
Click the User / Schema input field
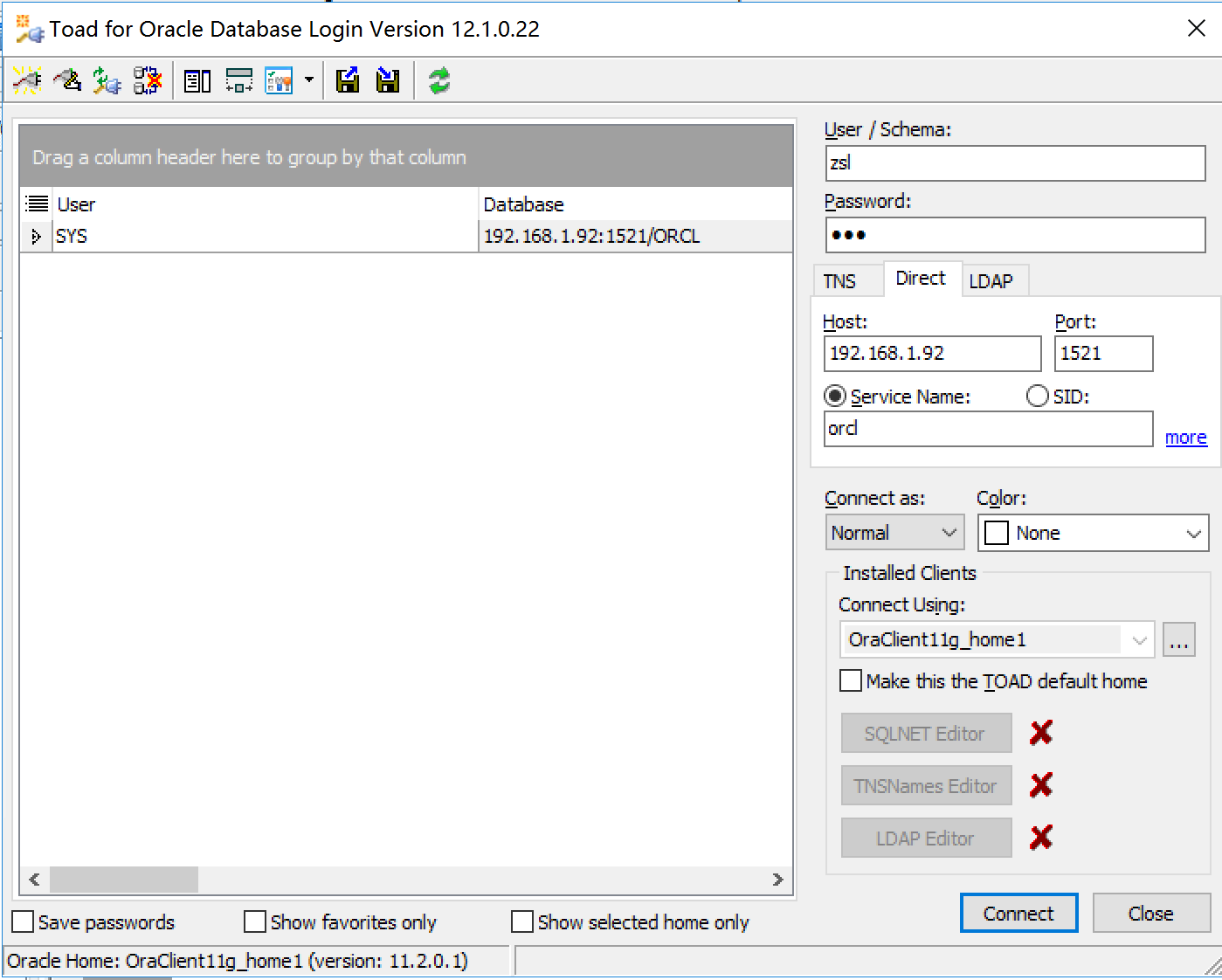[1014, 163]
